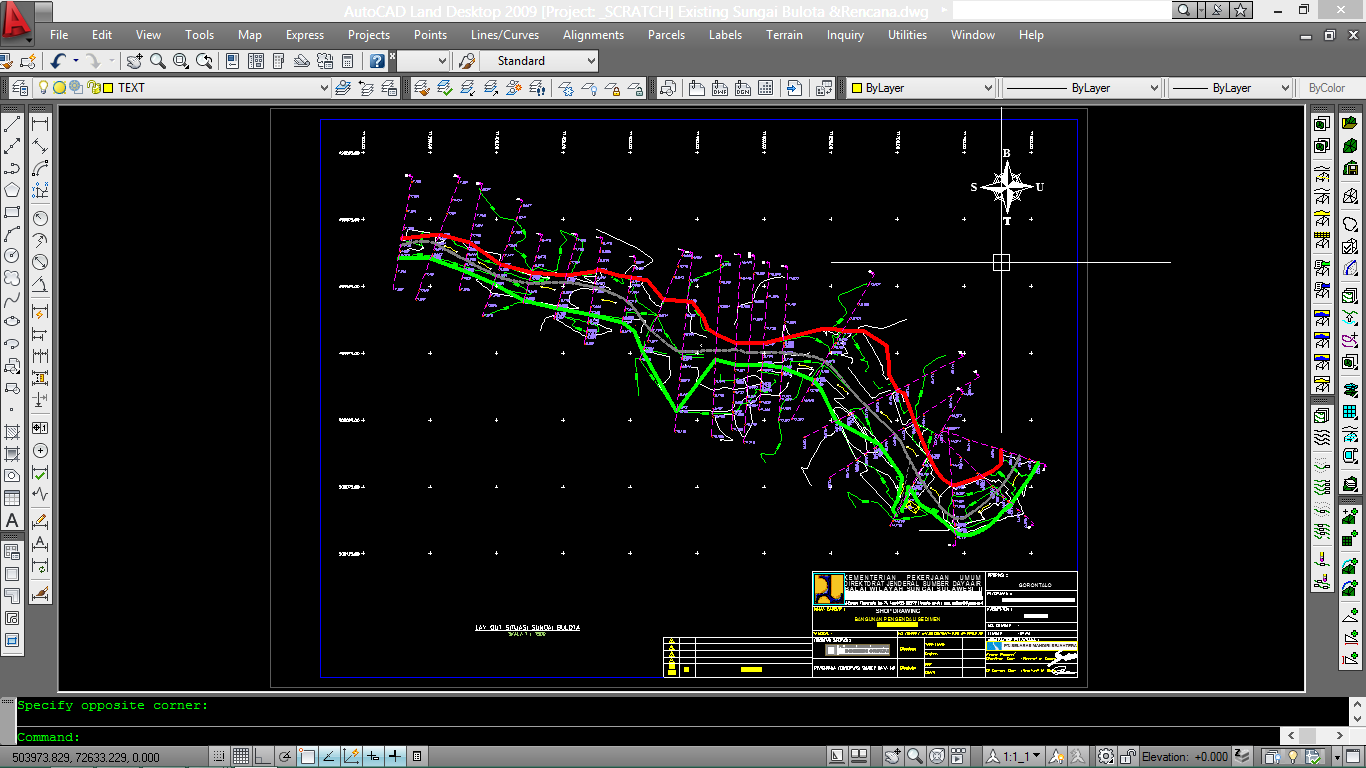Screen dimensions: 1366x768
Task: Select the Pan Realtime tool
Action: tap(134, 61)
